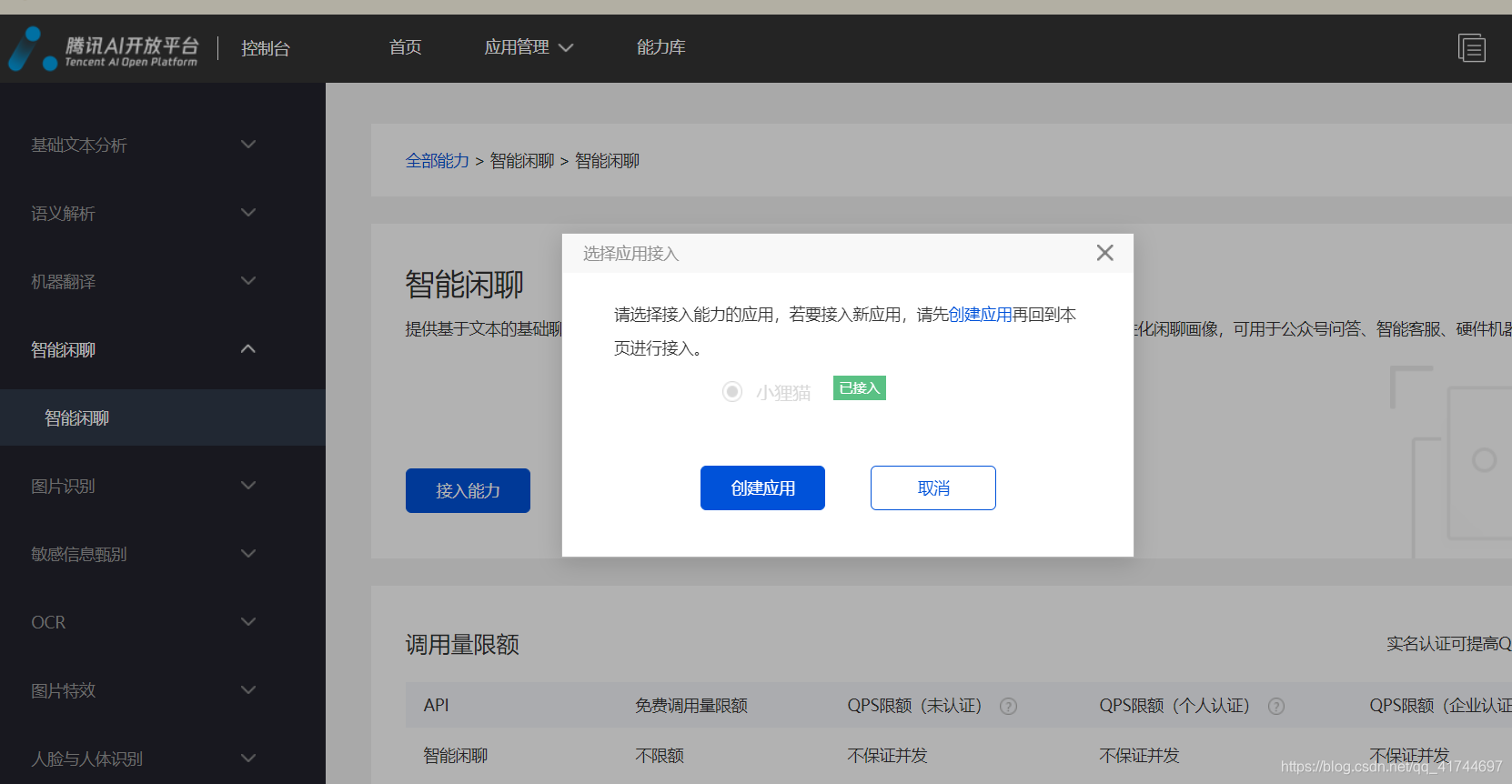Viewport: 1512px width, 784px height.
Task: Click the 智能闲聊 cell in API table
Action: [x=456, y=756]
